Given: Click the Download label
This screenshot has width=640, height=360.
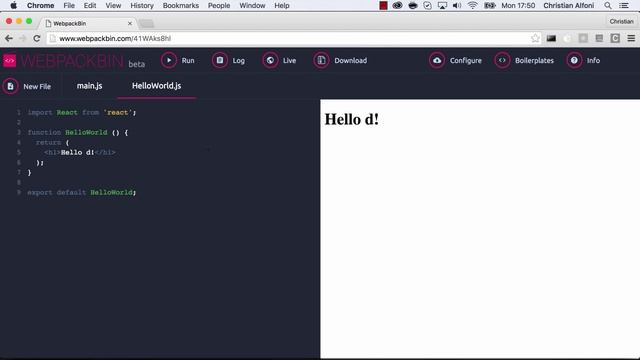Looking at the screenshot, I should coord(351,60).
